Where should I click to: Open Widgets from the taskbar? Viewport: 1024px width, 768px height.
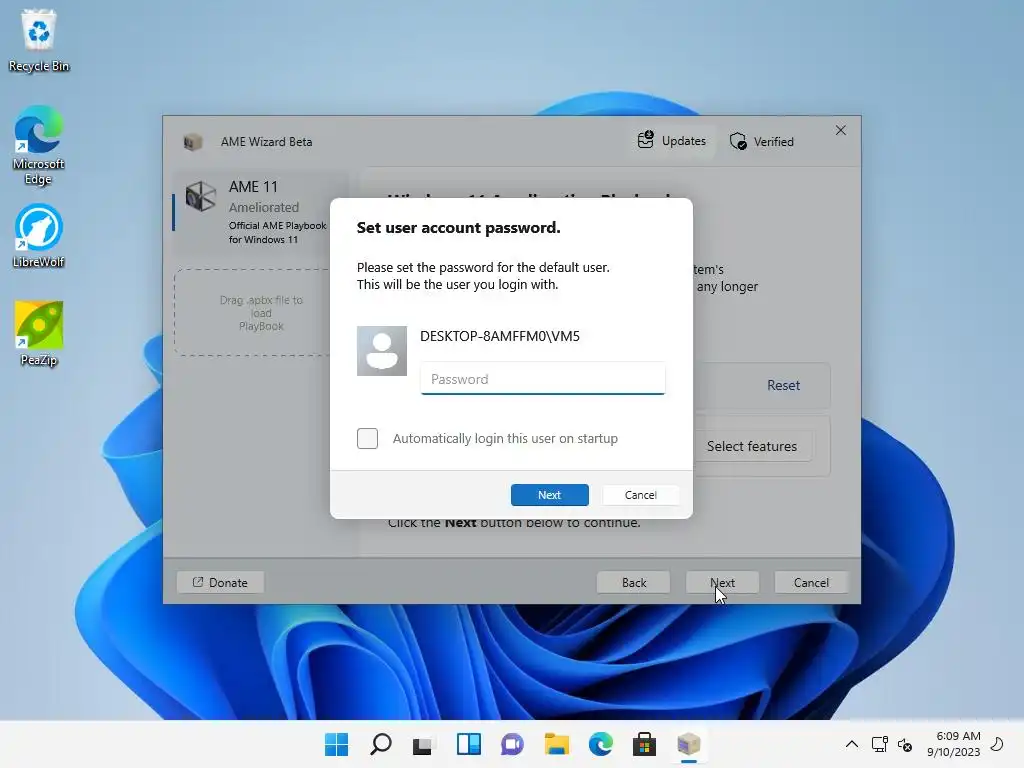[468, 744]
